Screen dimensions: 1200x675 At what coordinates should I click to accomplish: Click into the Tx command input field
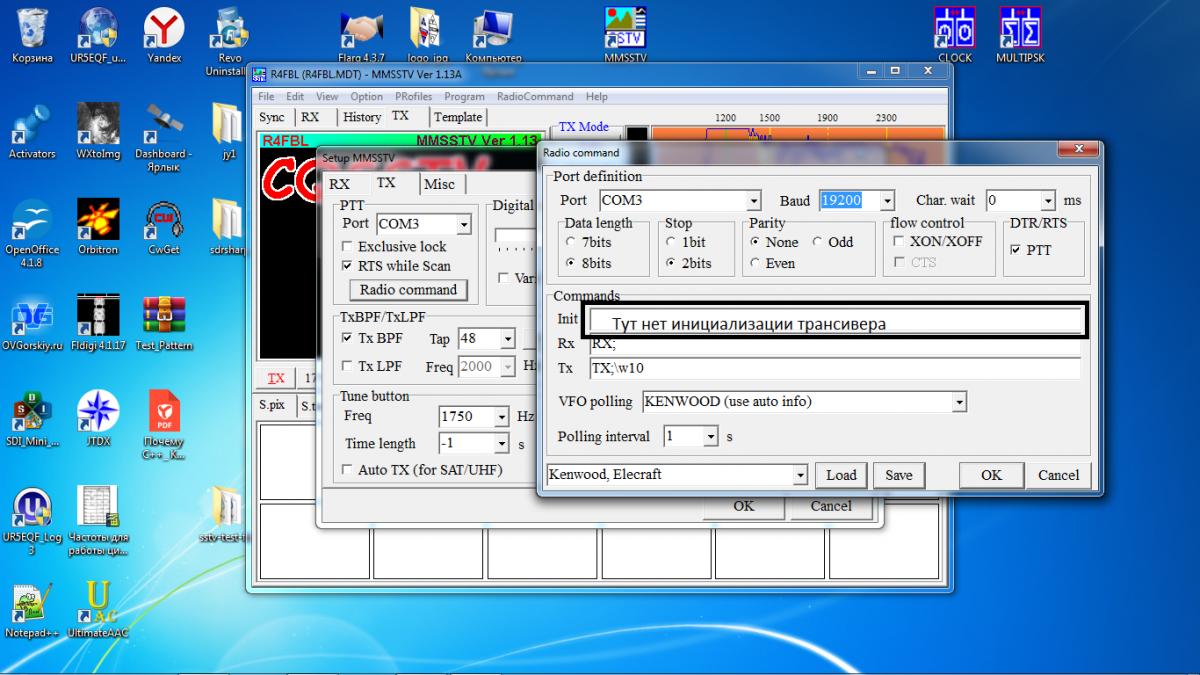click(x=834, y=368)
